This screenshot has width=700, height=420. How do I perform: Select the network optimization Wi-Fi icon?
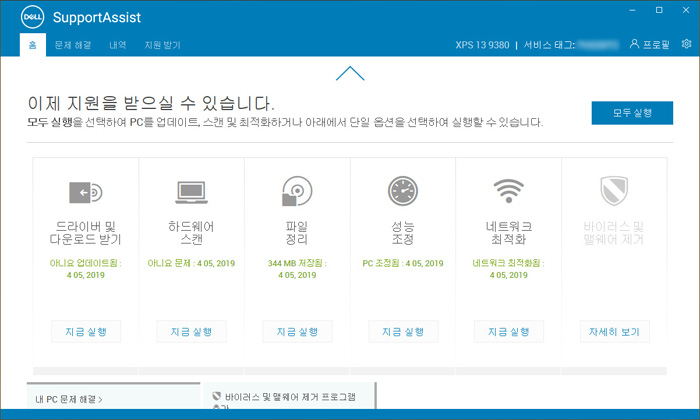(508, 191)
